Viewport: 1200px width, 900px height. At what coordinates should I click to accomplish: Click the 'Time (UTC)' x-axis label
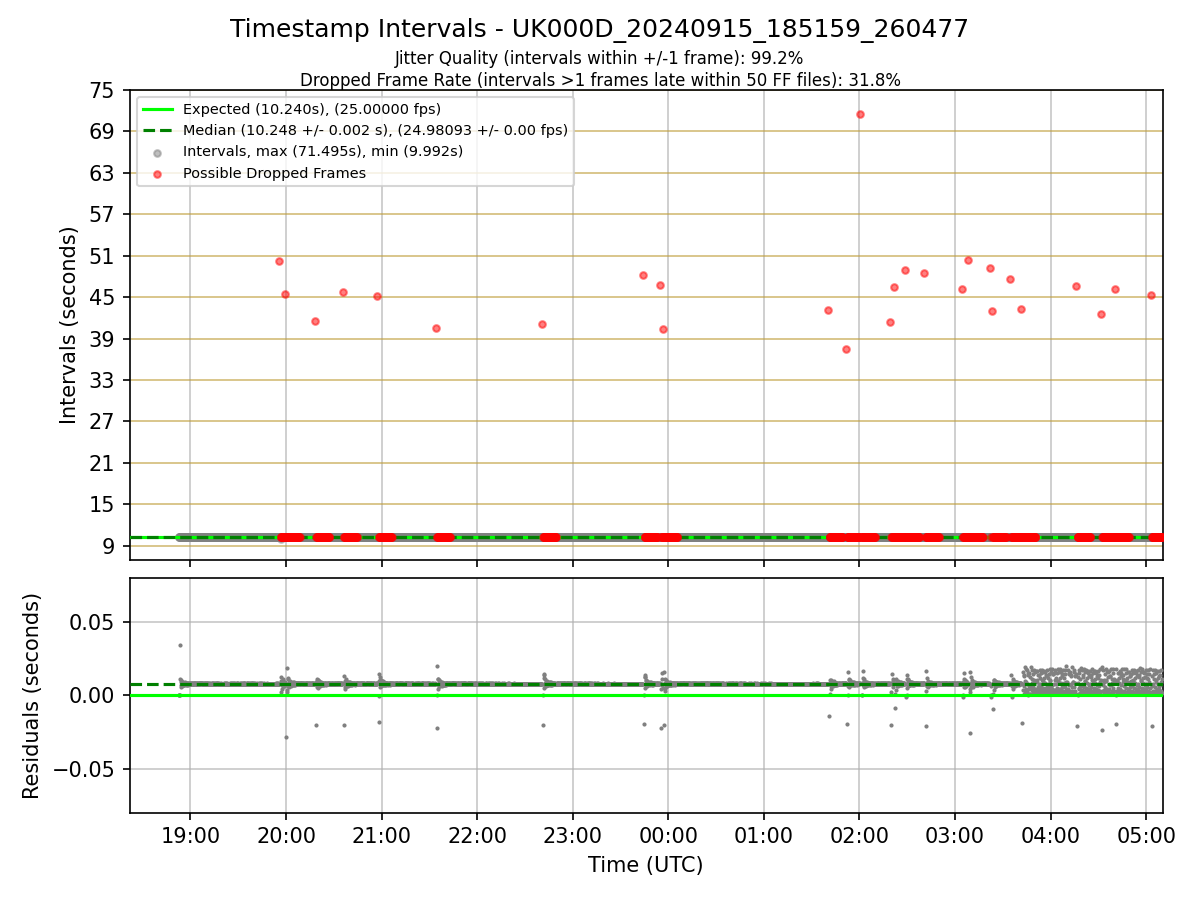click(645, 865)
